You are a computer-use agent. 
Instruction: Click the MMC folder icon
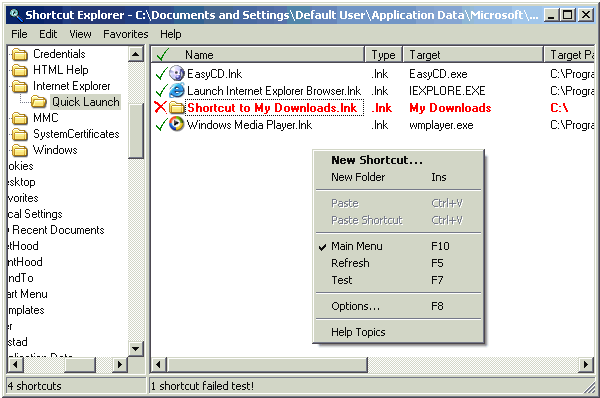click(x=20, y=118)
